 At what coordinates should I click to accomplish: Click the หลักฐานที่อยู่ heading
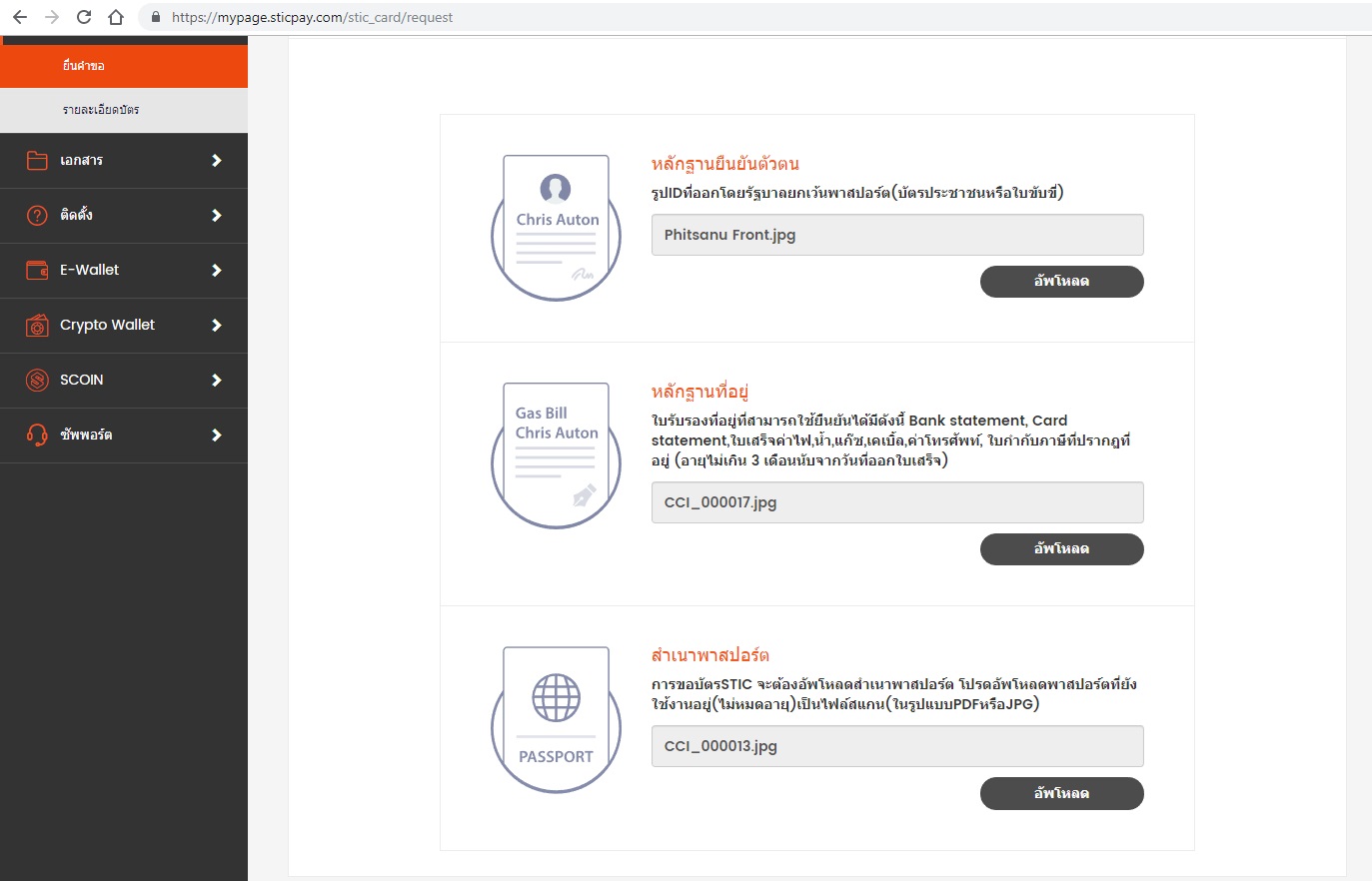(x=699, y=392)
